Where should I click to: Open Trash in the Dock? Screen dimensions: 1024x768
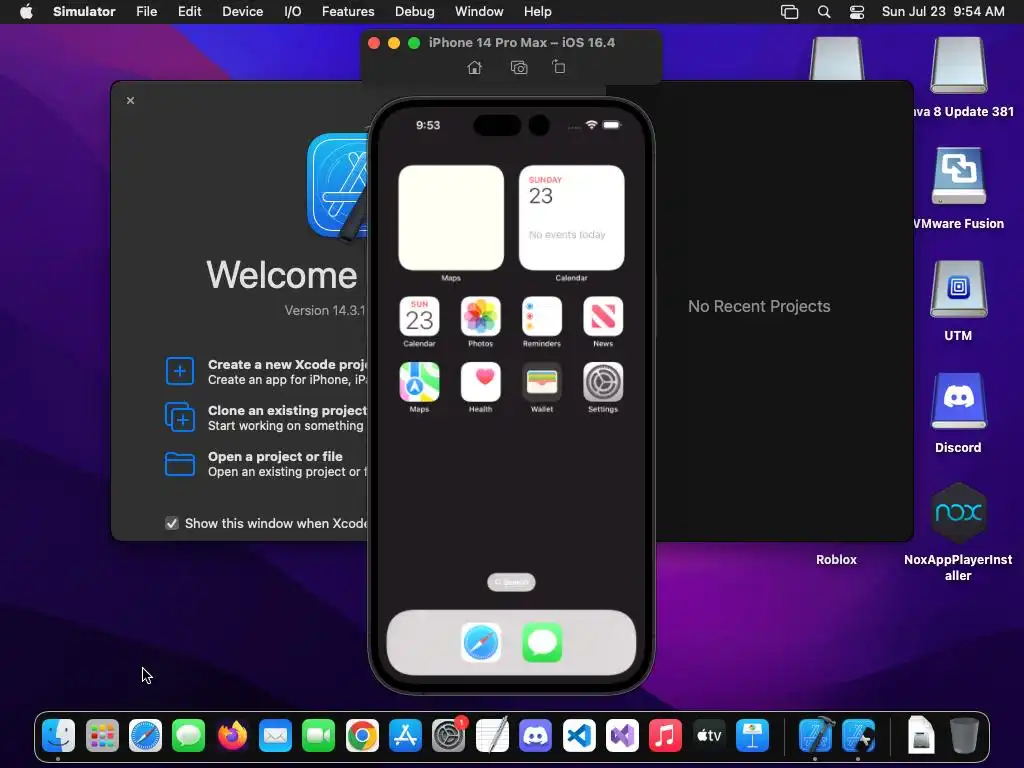[964, 736]
